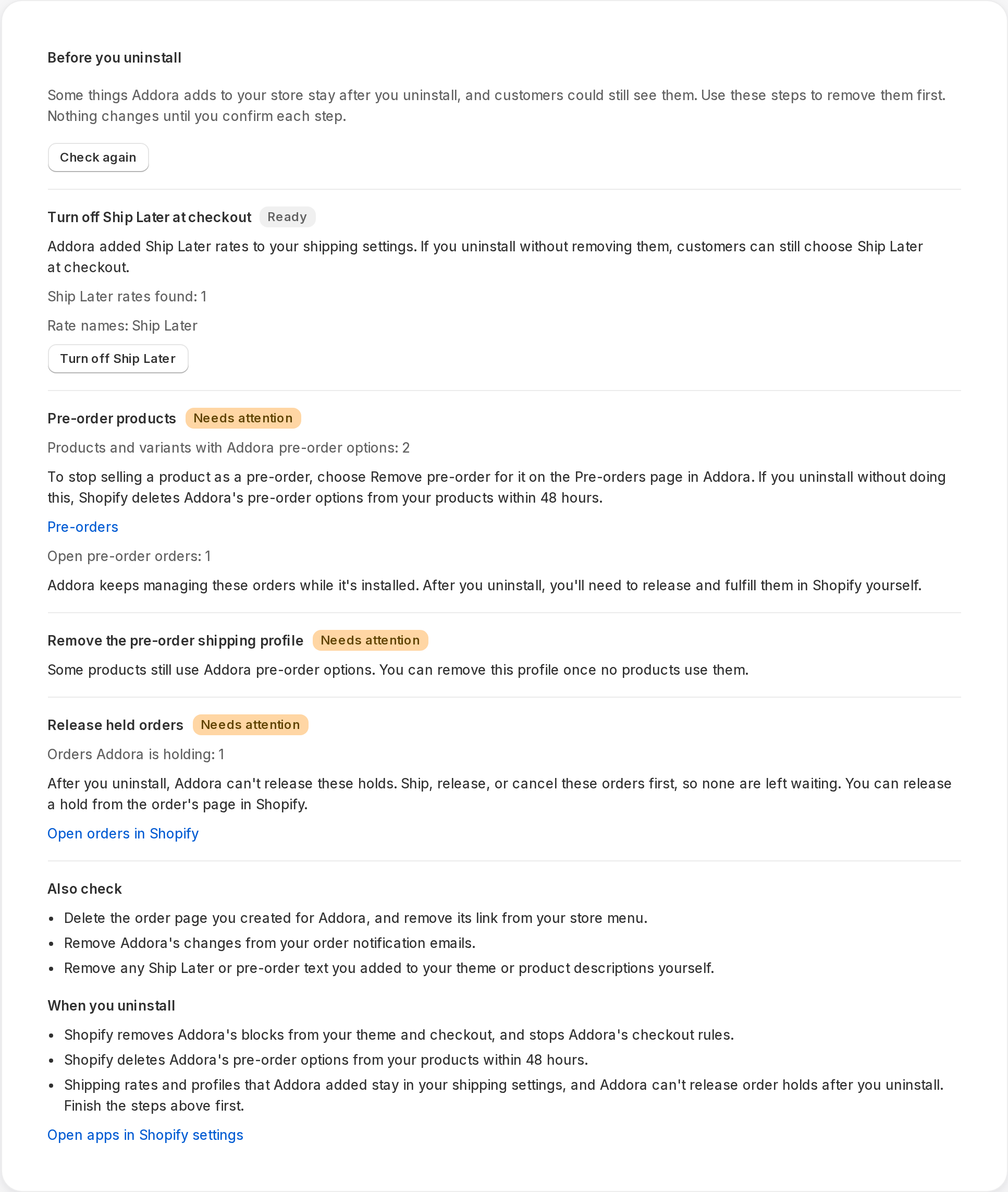Click the Pre-order products heading
Image resolution: width=1008 pixels, height=1192 pixels.
[112, 419]
